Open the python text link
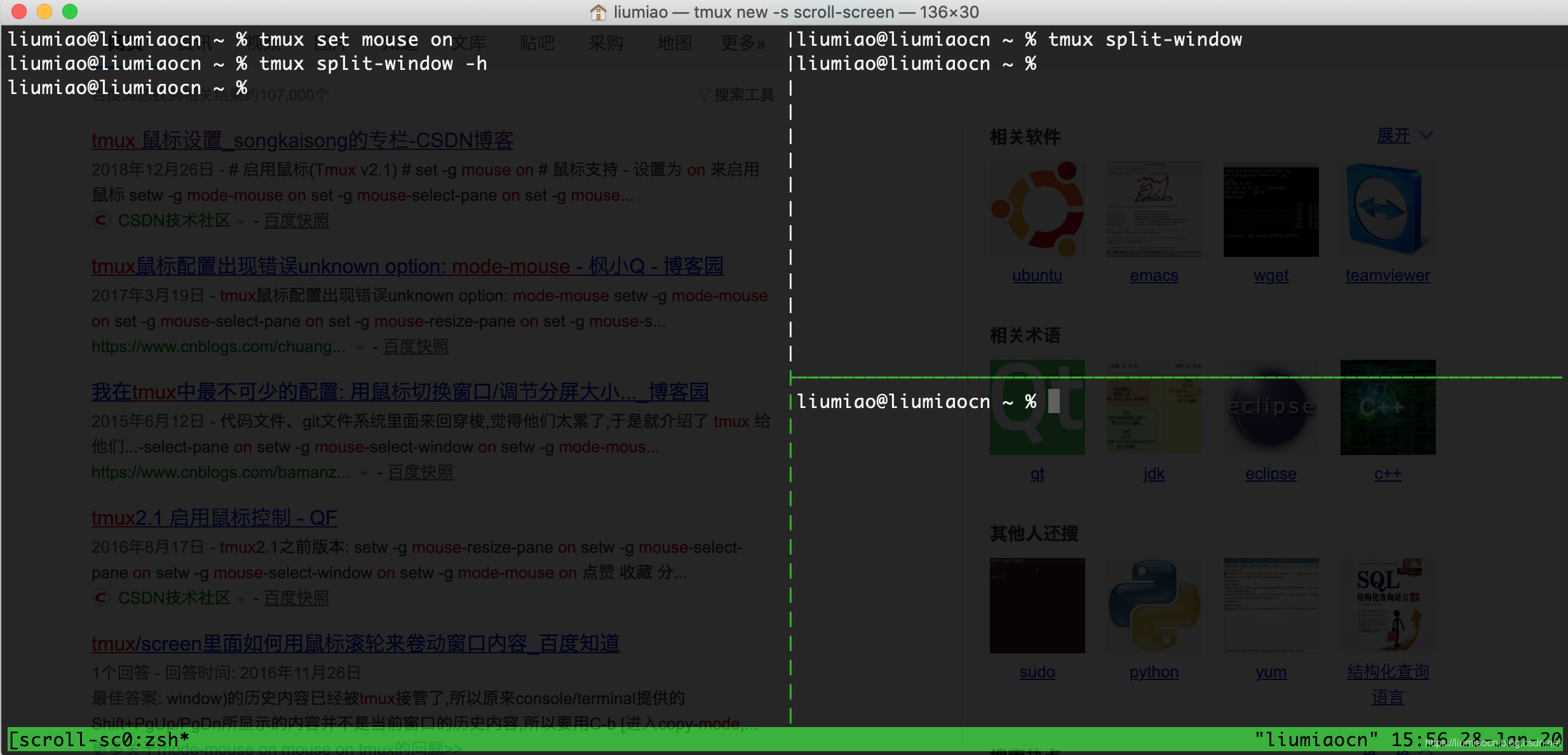Image resolution: width=1568 pixels, height=755 pixels. click(x=1154, y=672)
